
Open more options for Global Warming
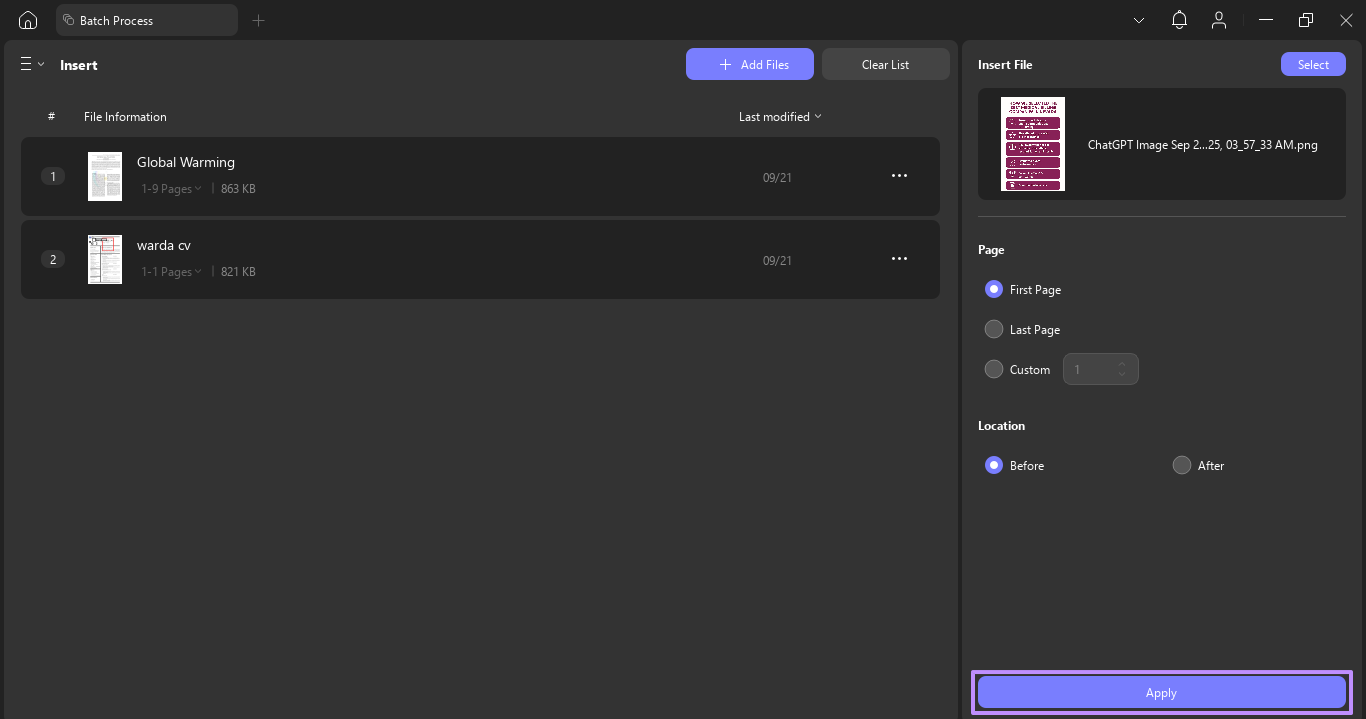pyautogui.click(x=899, y=176)
